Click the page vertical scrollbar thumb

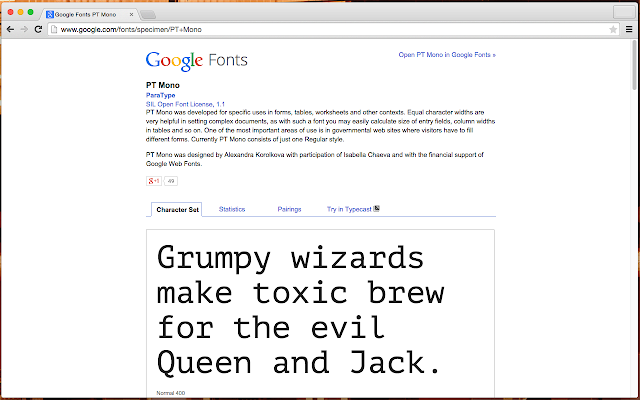pos(634,64)
